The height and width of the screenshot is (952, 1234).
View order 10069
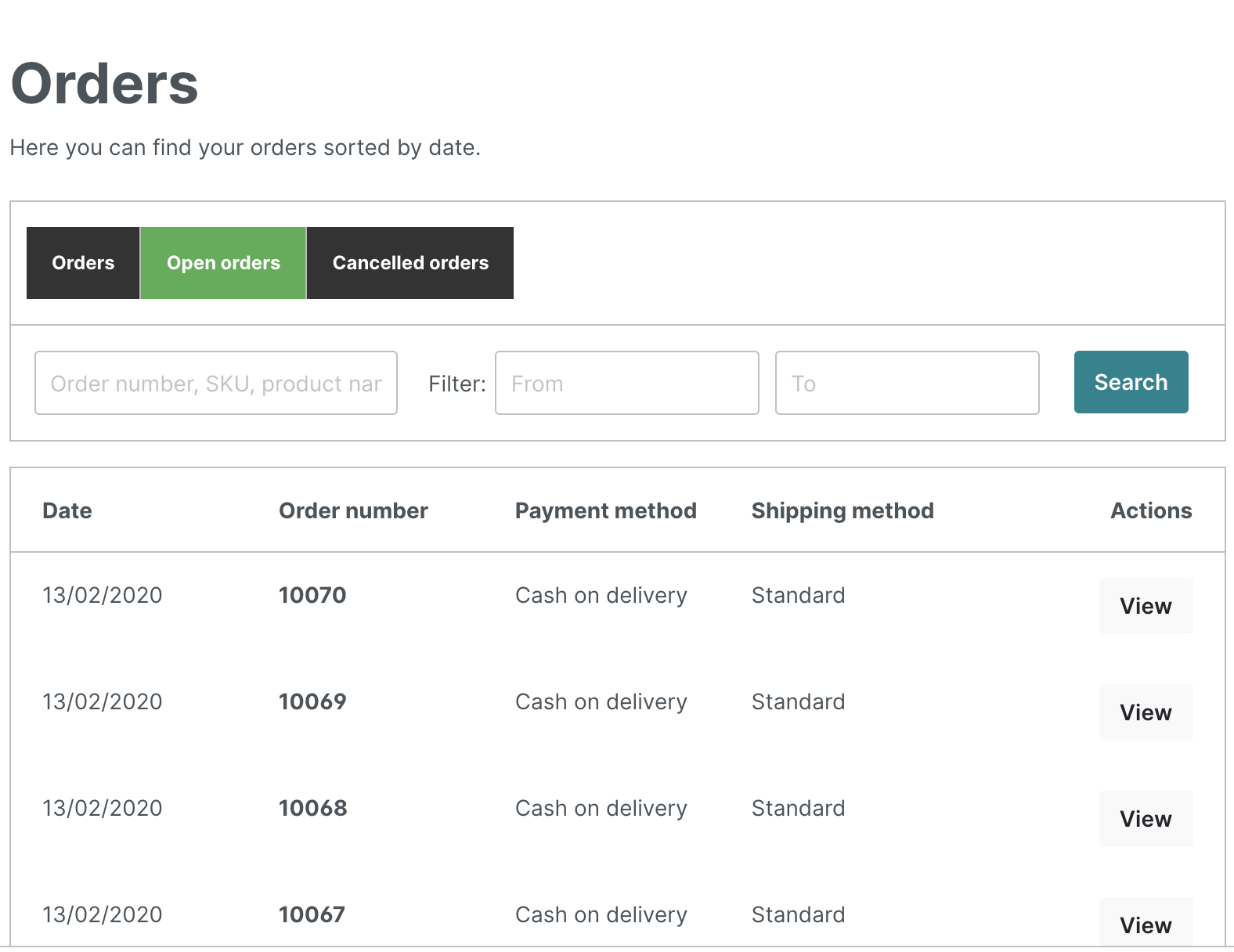(x=1146, y=712)
